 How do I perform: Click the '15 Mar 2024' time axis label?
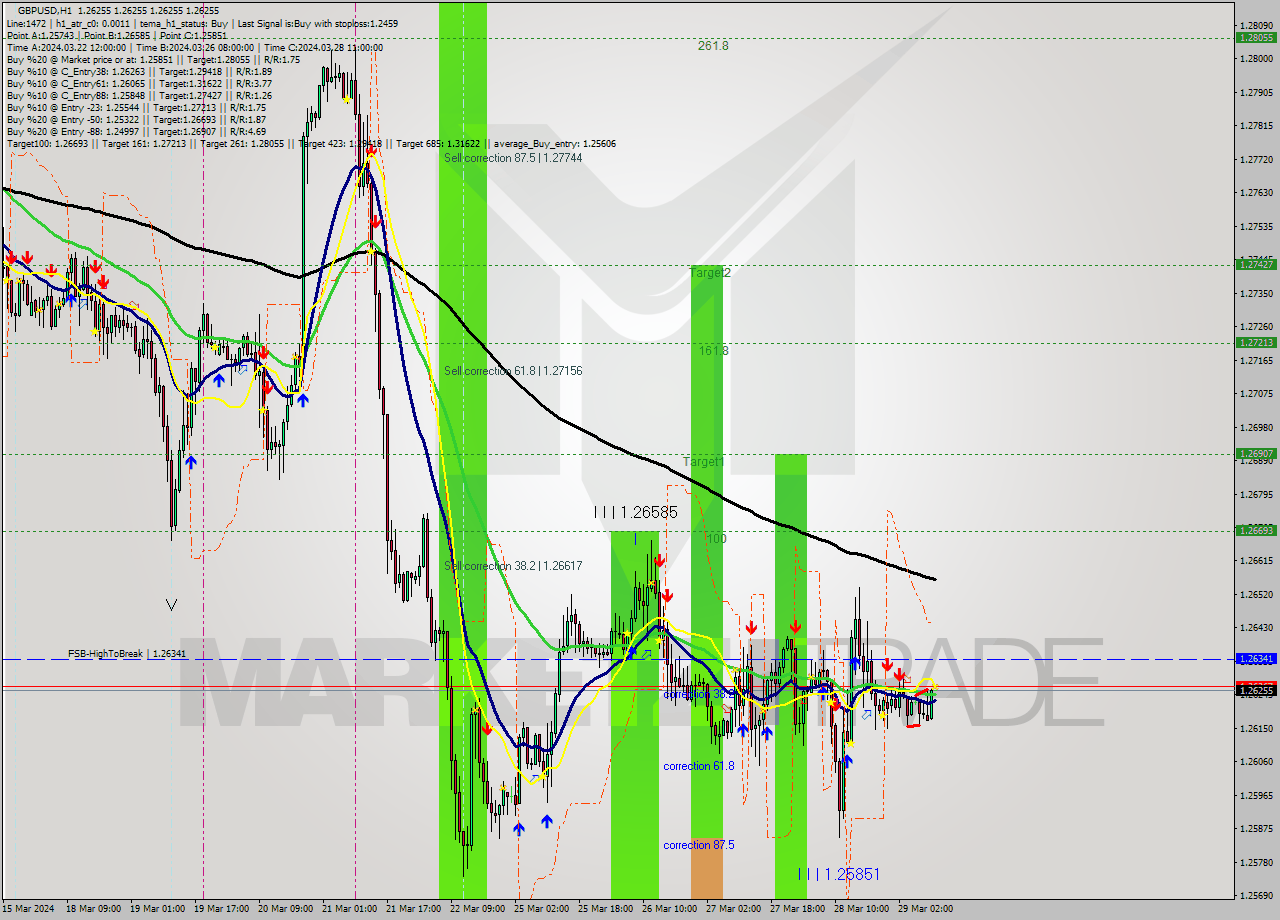click(28, 909)
